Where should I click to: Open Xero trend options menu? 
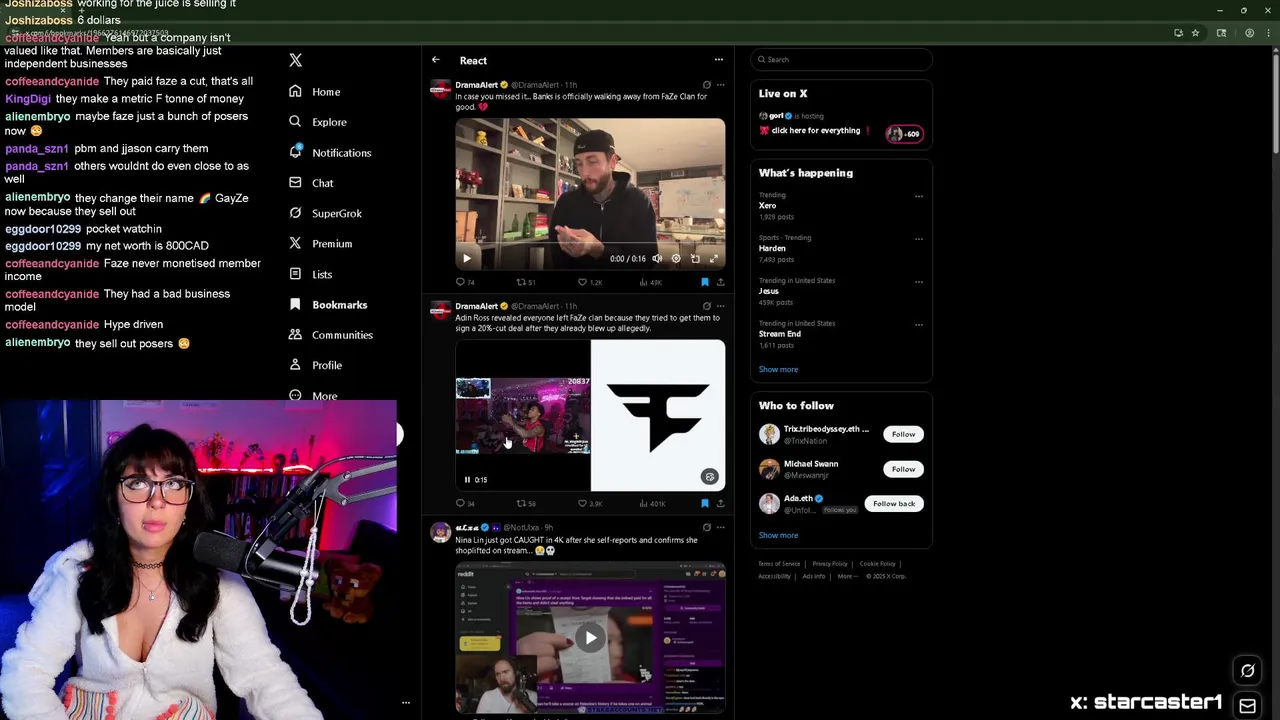pos(918,196)
